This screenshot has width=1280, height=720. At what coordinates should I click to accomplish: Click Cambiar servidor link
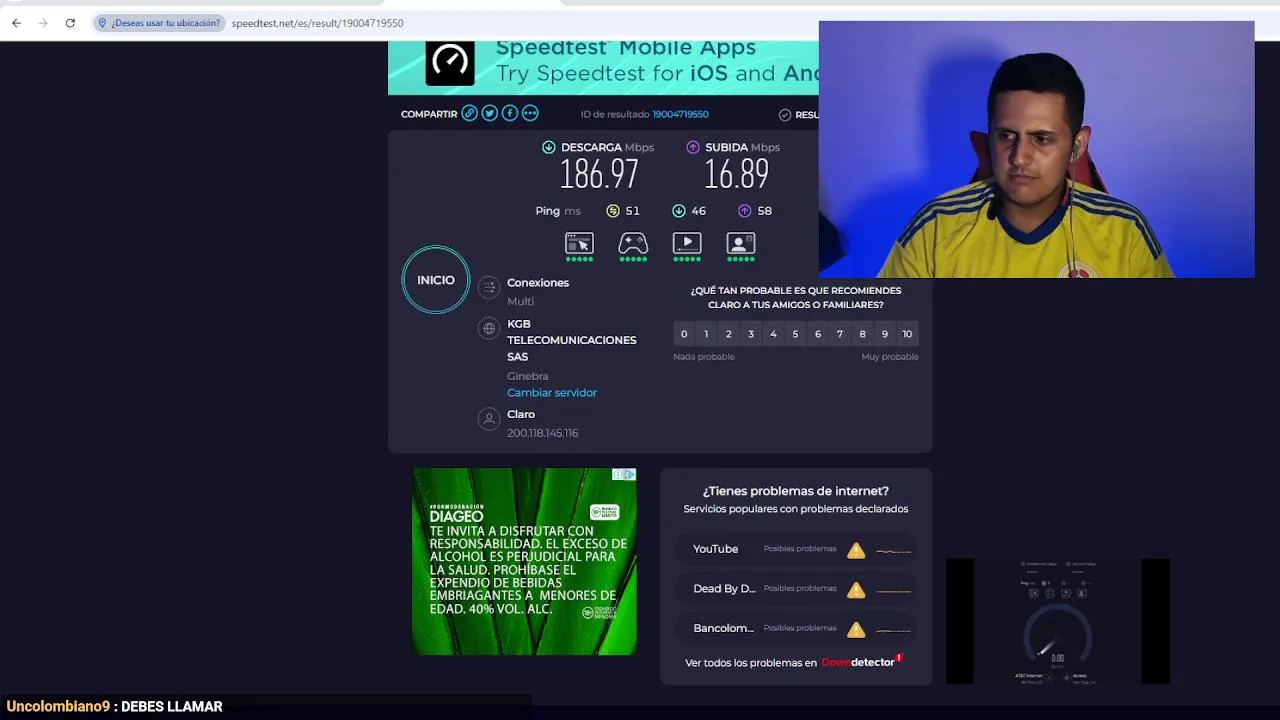point(552,393)
